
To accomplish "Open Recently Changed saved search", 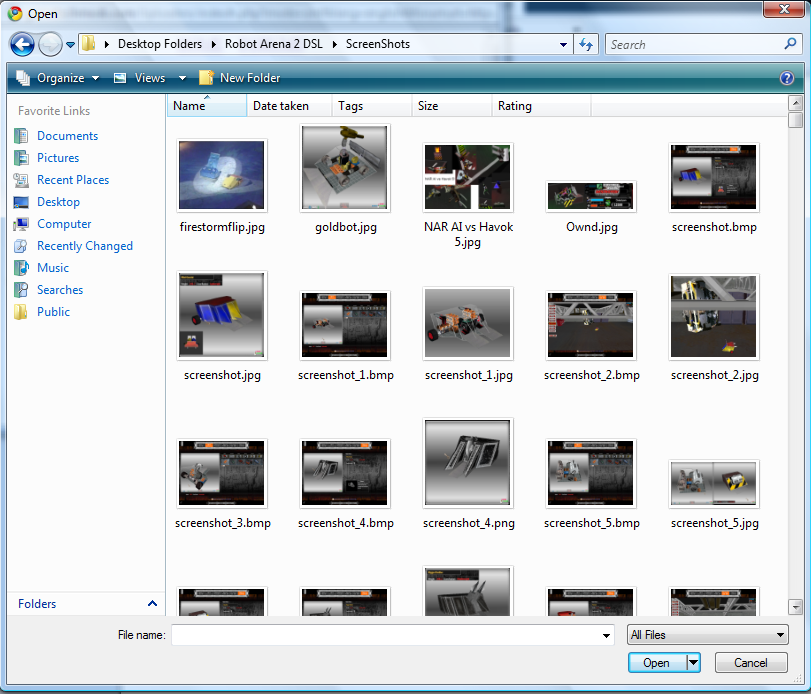I will pos(85,246).
